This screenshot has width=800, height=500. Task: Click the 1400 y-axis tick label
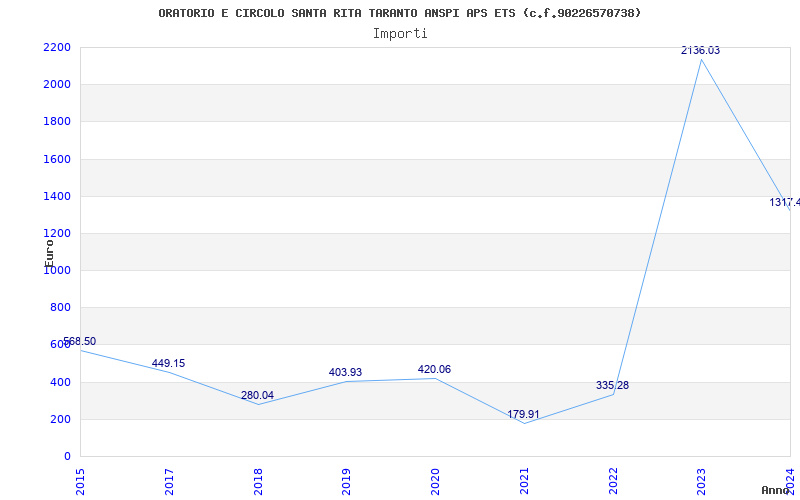[x=57, y=196]
